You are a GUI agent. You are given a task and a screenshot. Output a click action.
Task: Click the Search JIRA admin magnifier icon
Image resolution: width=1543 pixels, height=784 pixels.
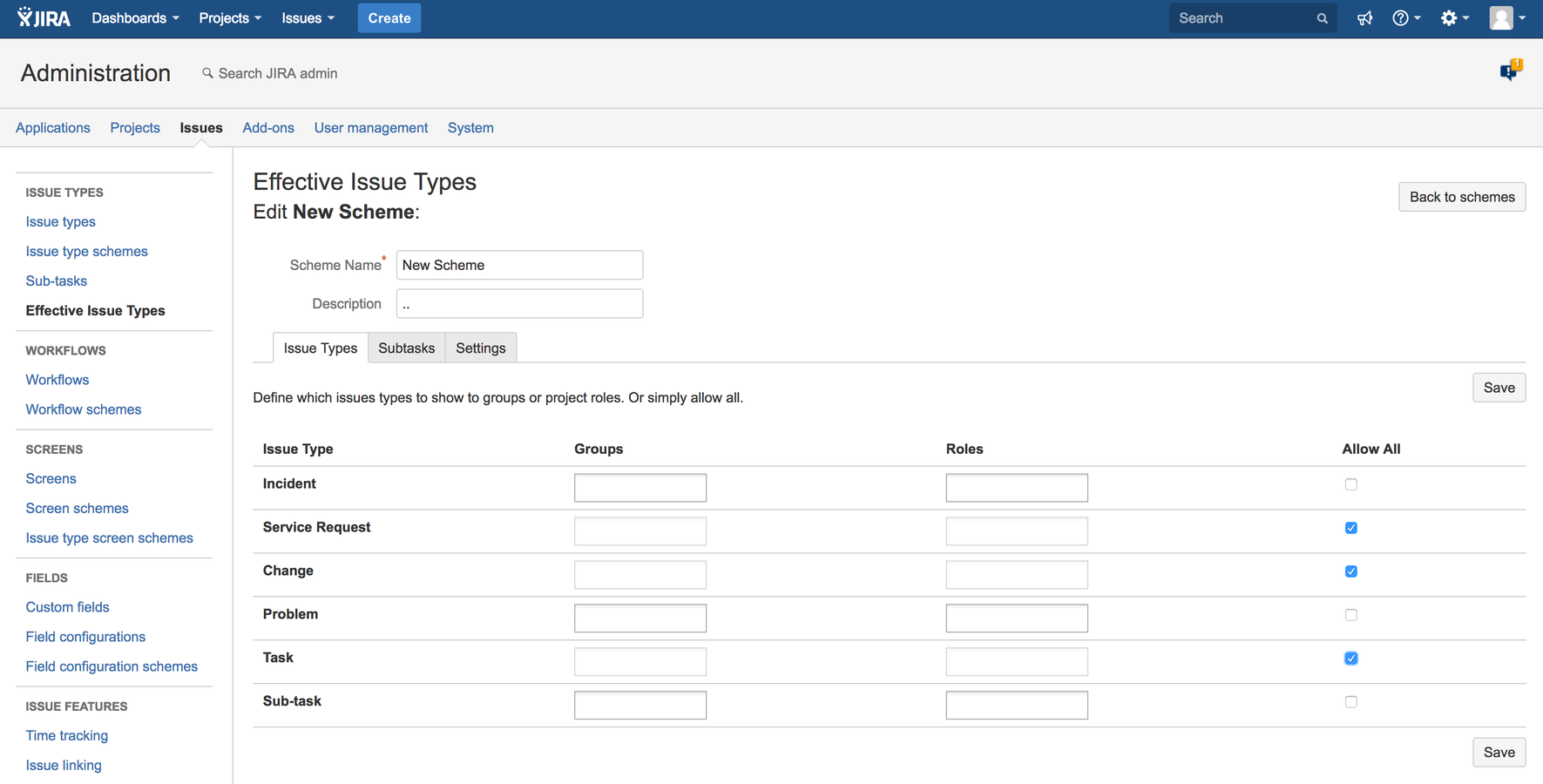[207, 73]
